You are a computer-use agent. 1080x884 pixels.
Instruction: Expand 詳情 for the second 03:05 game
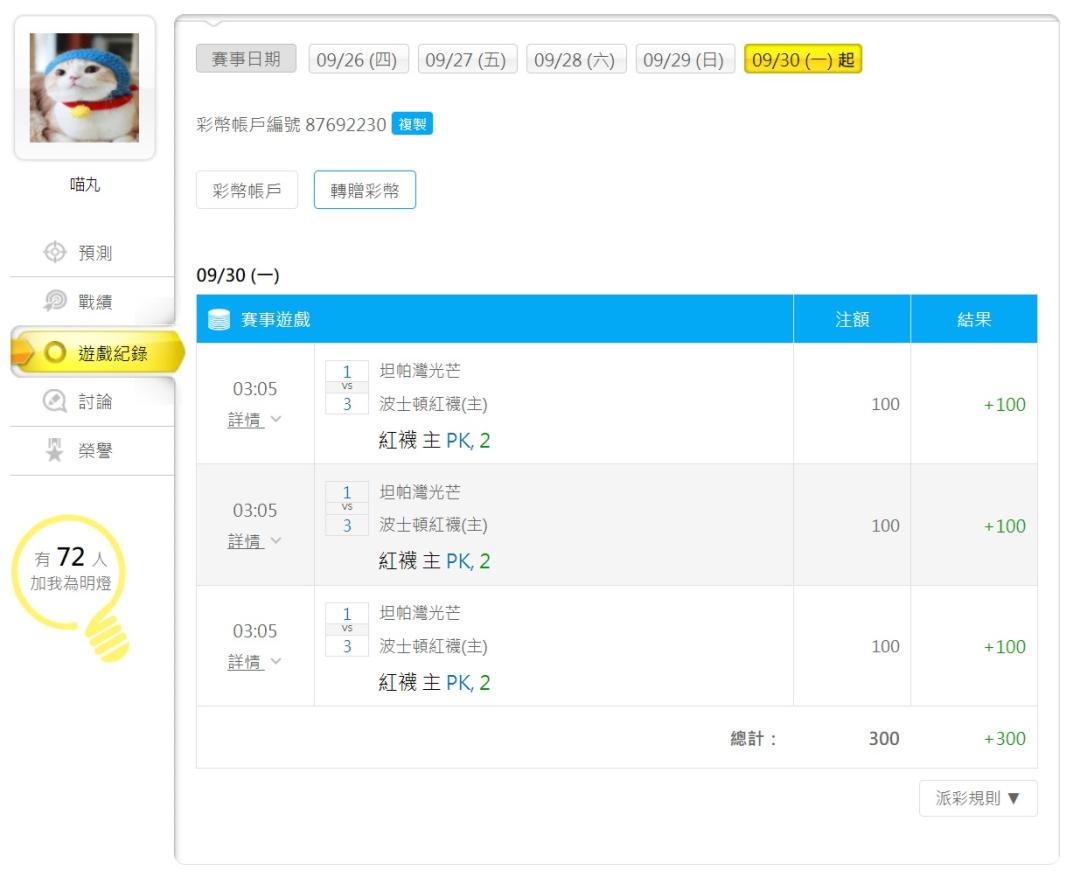click(254, 541)
